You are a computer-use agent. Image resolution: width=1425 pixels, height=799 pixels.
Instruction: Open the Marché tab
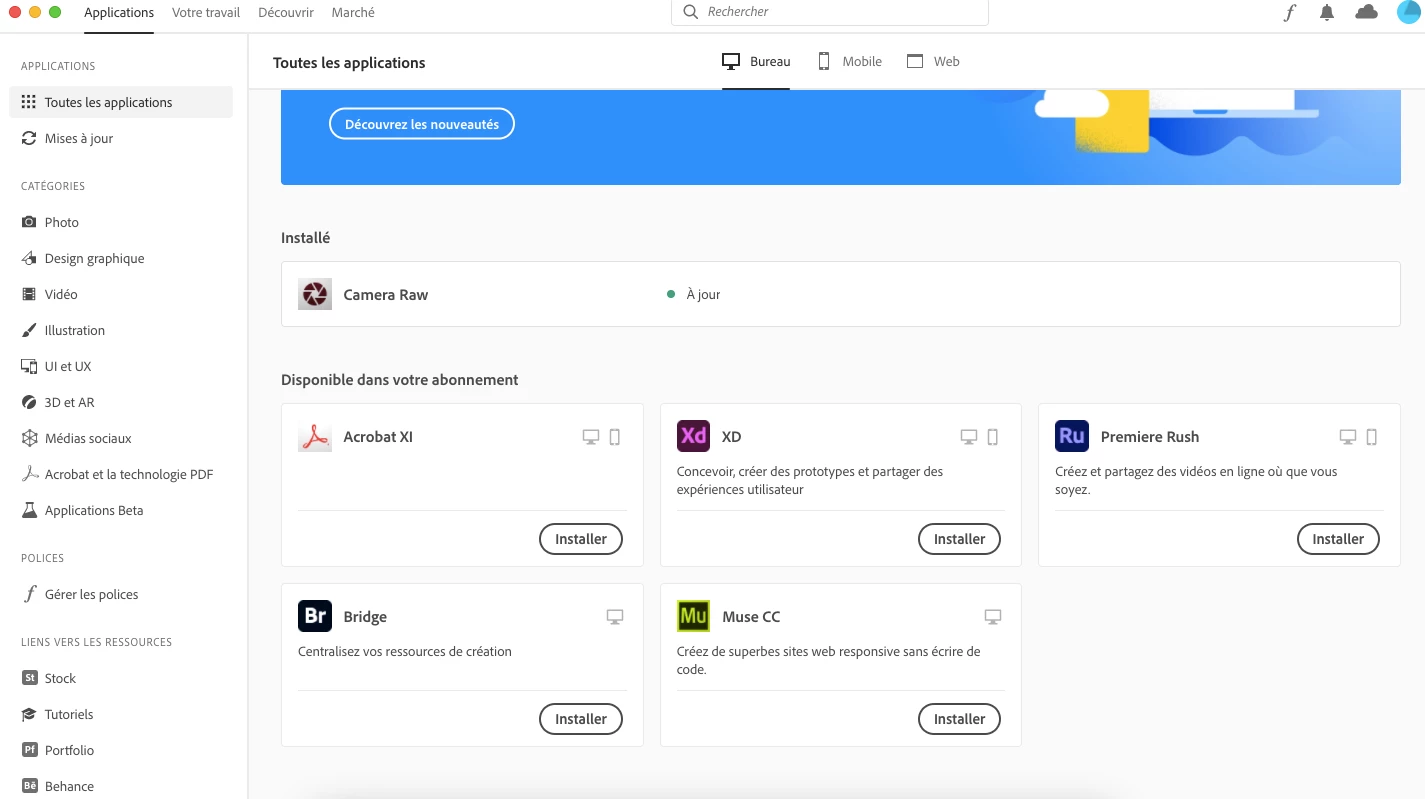coord(353,13)
